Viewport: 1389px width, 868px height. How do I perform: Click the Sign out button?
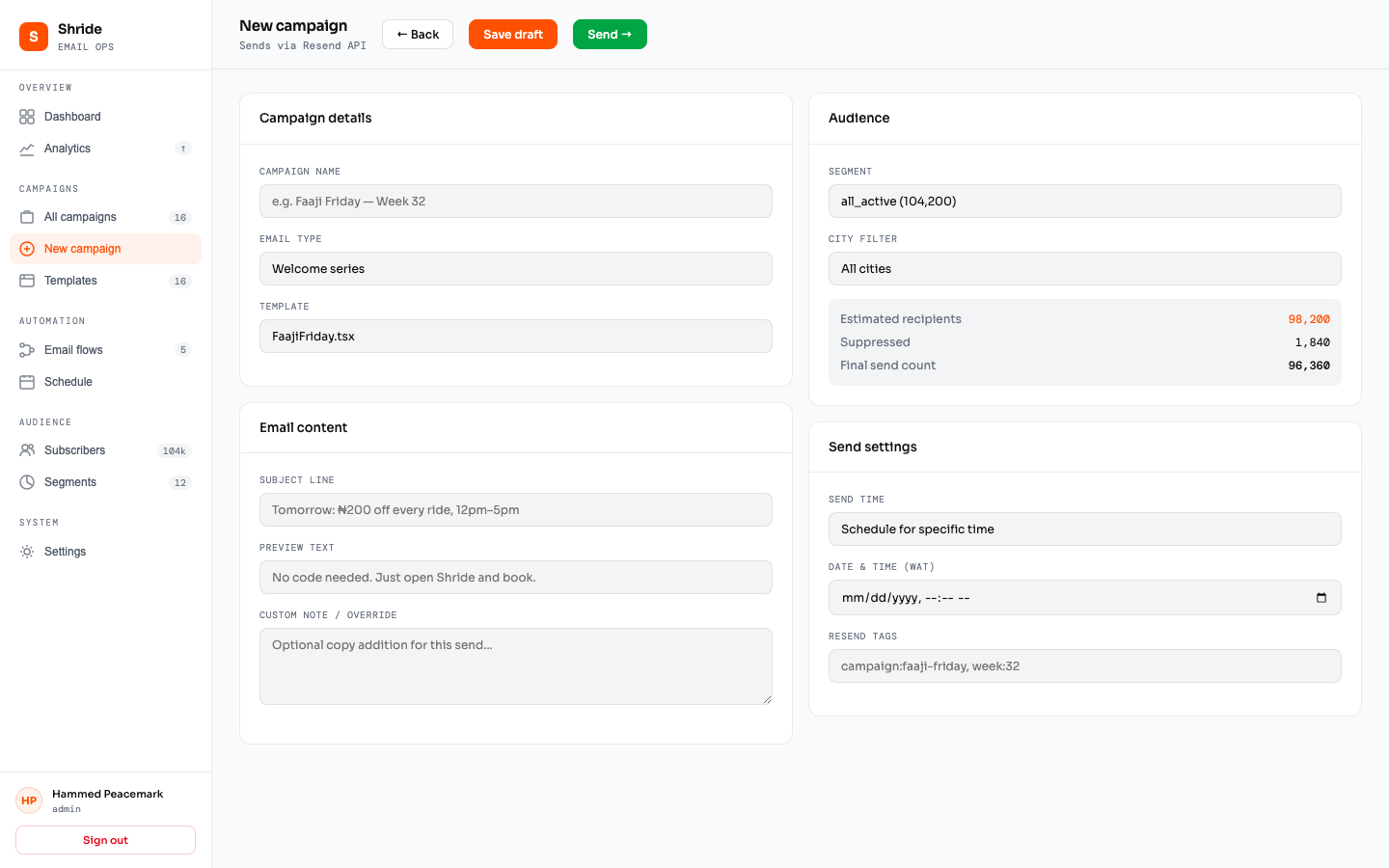point(105,840)
